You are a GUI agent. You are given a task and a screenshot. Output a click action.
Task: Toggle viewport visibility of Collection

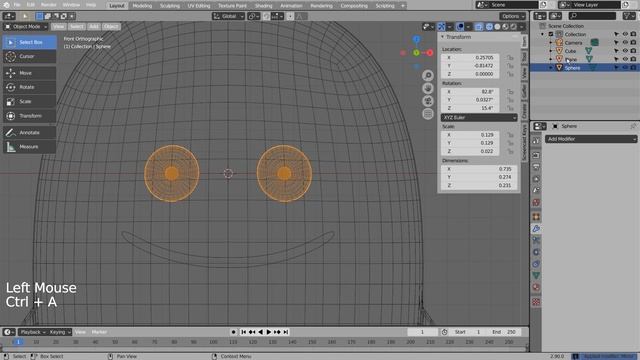(x=625, y=34)
